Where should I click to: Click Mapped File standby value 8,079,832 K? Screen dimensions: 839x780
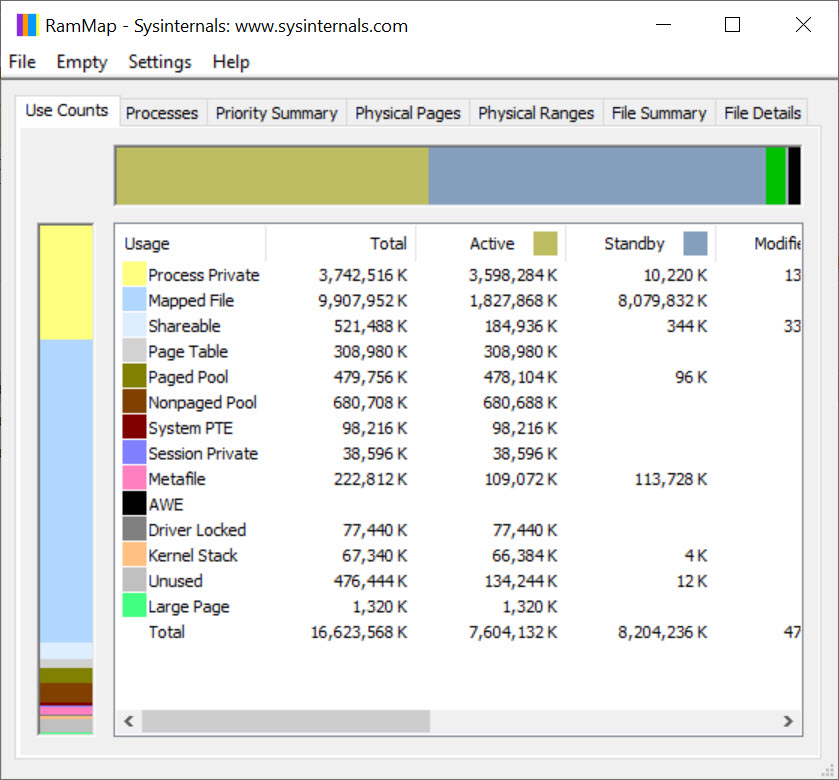[662, 301]
